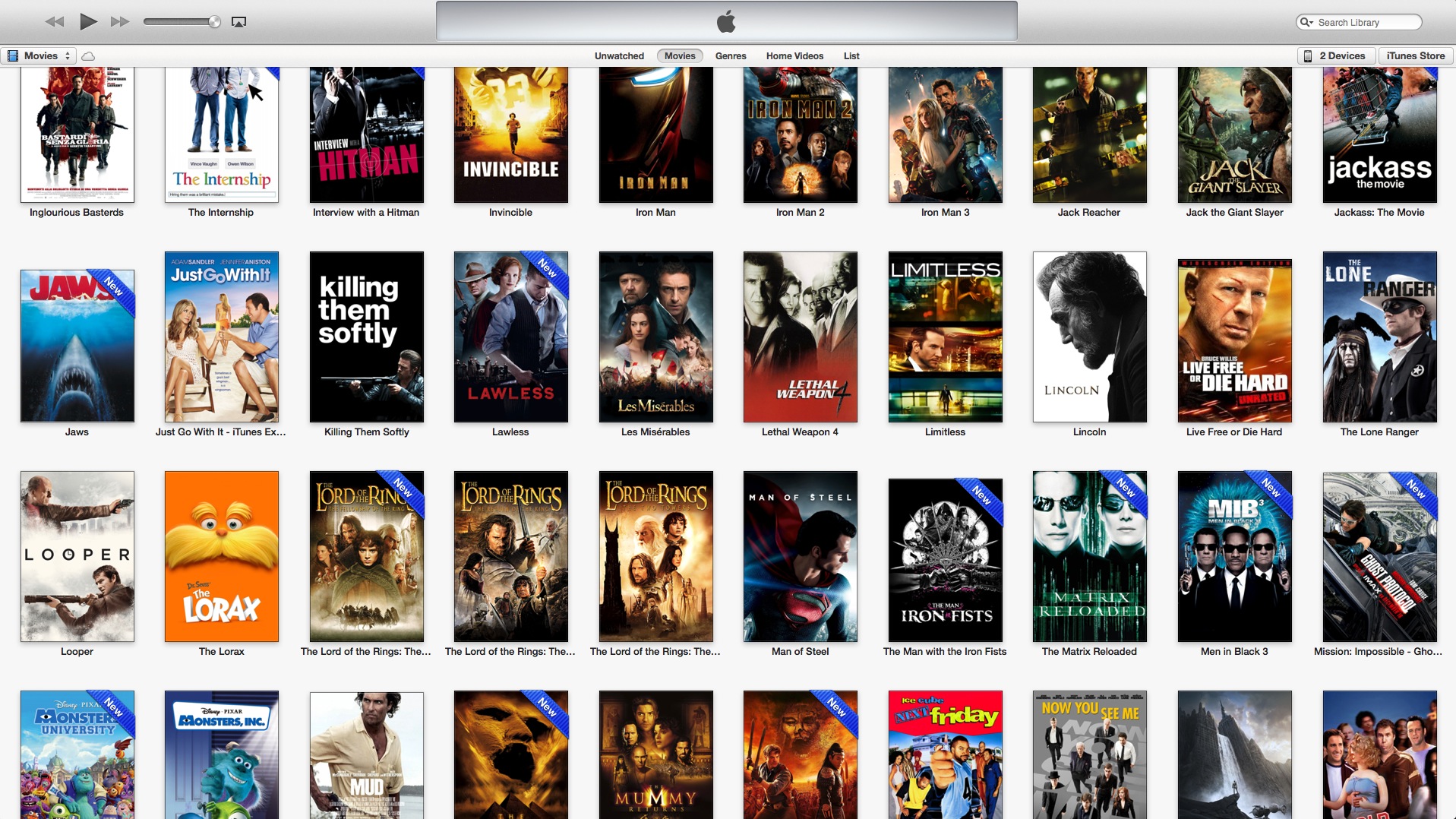1456x819 pixels.
Task: Select The Lone Ranger poster
Action: [x=1380, y=337]
